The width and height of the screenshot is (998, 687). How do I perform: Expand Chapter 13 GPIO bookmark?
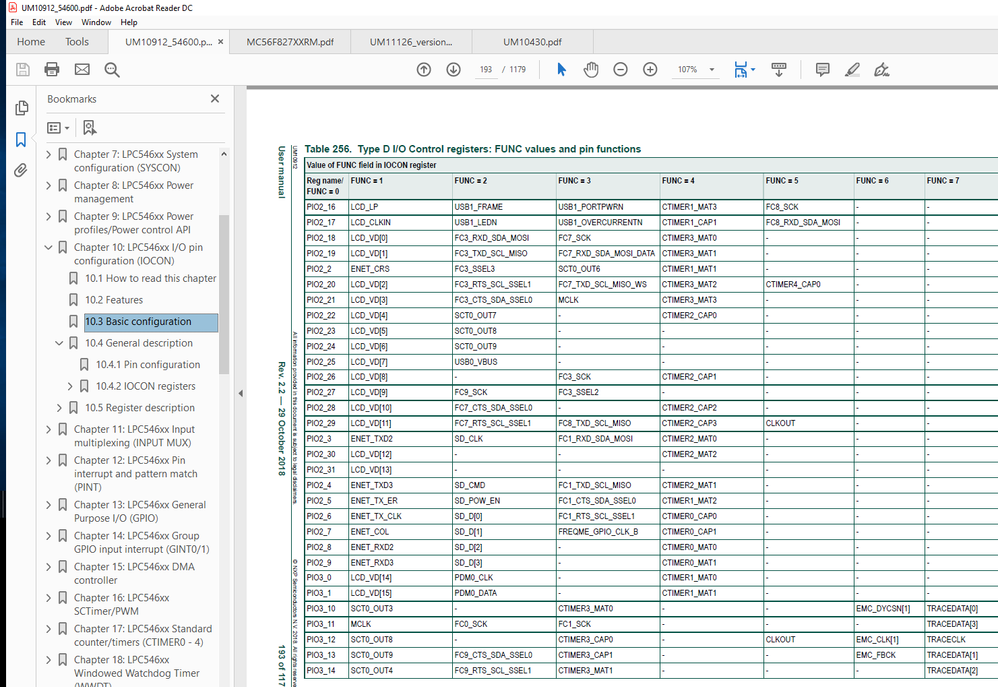click(48, 505)
